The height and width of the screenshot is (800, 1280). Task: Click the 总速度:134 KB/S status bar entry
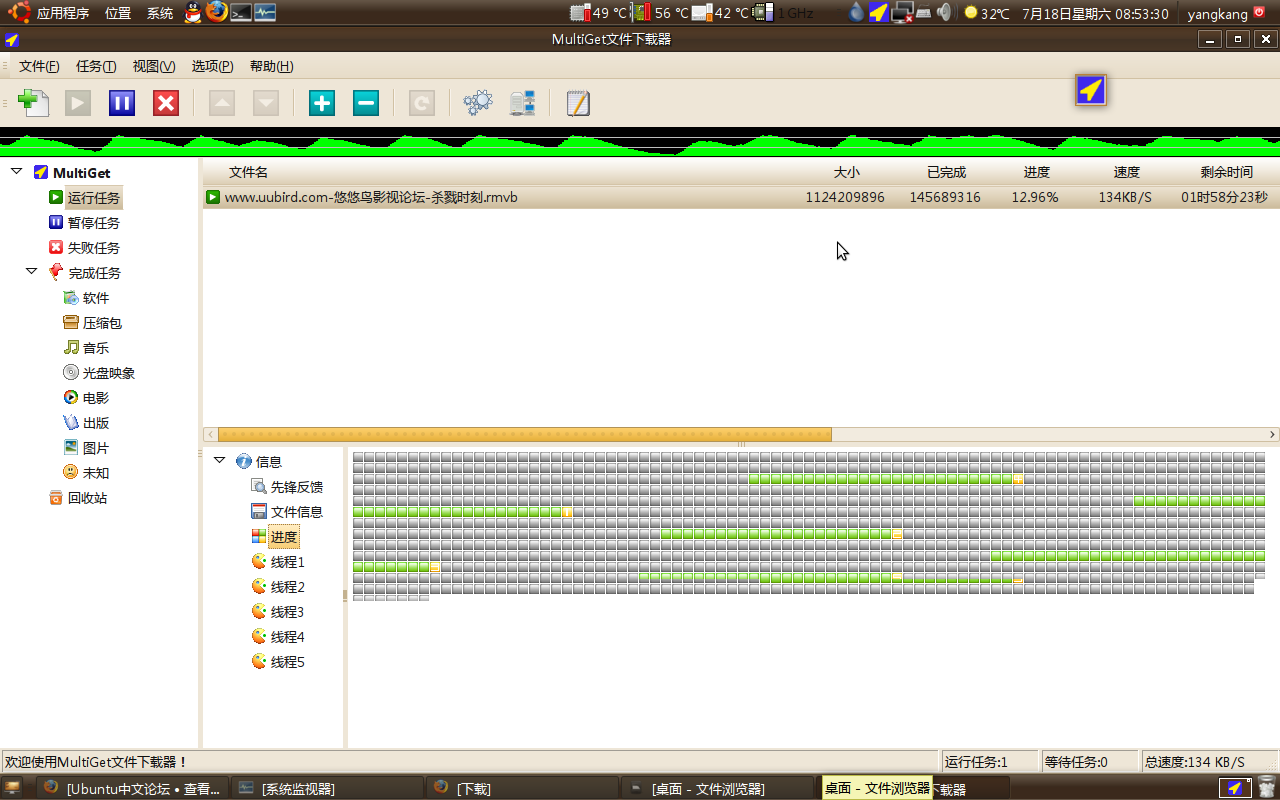(1195, 762)
